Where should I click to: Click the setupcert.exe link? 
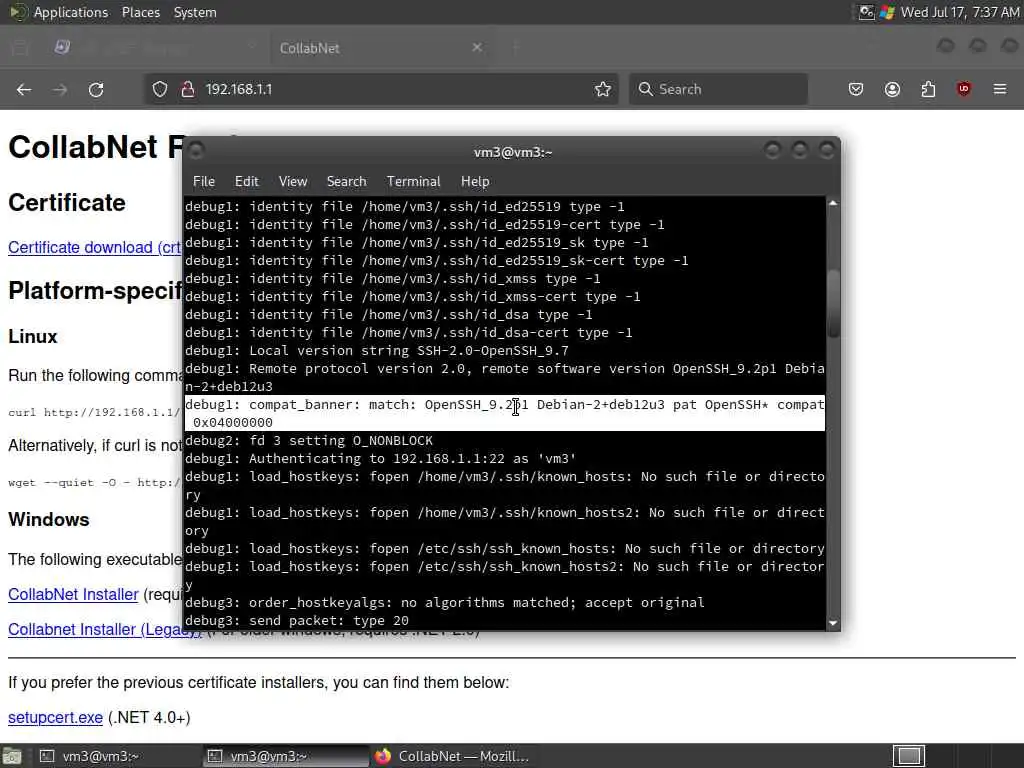click(56, 718)
